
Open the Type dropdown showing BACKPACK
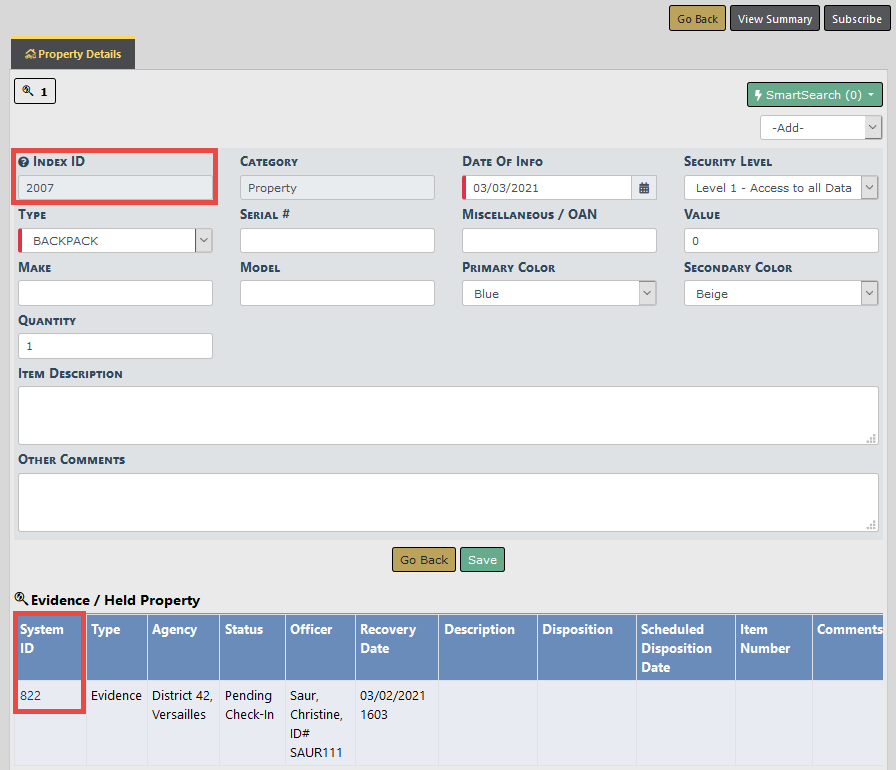115,241
